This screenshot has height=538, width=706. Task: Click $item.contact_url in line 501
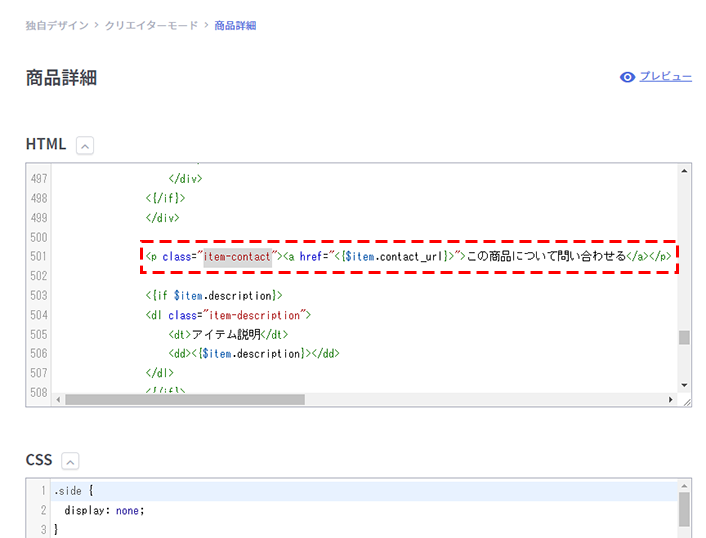pyautogui.click(x=396, y=257)
